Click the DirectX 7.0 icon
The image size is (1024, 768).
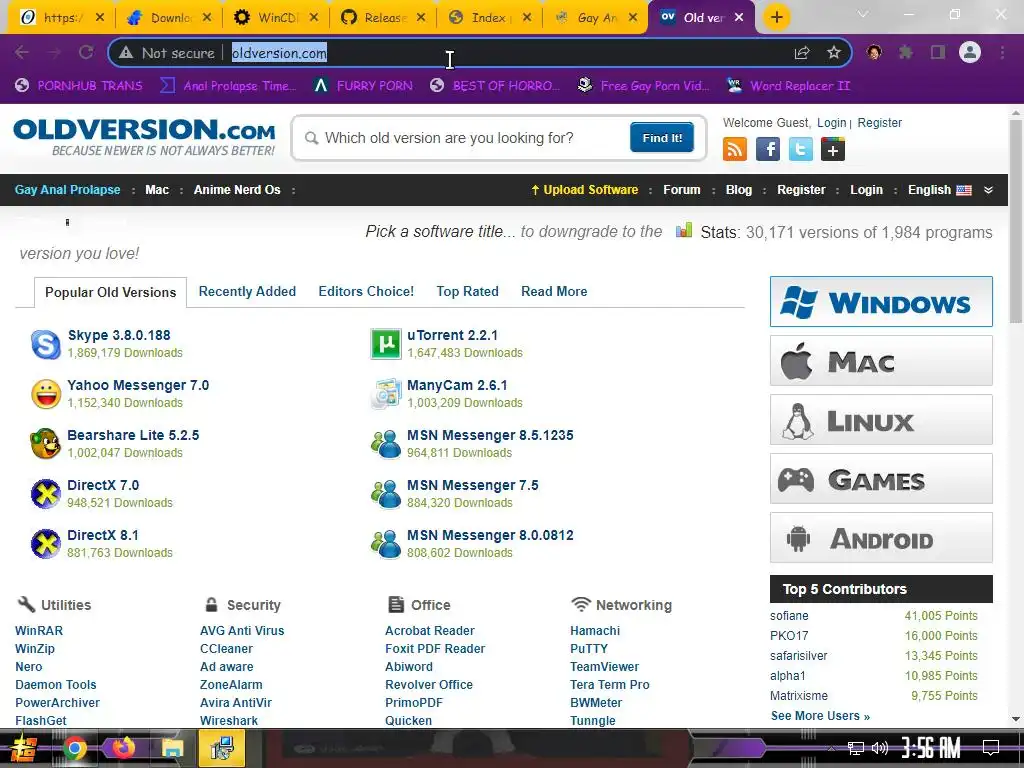pyautogui.click(x=46, y=494)
